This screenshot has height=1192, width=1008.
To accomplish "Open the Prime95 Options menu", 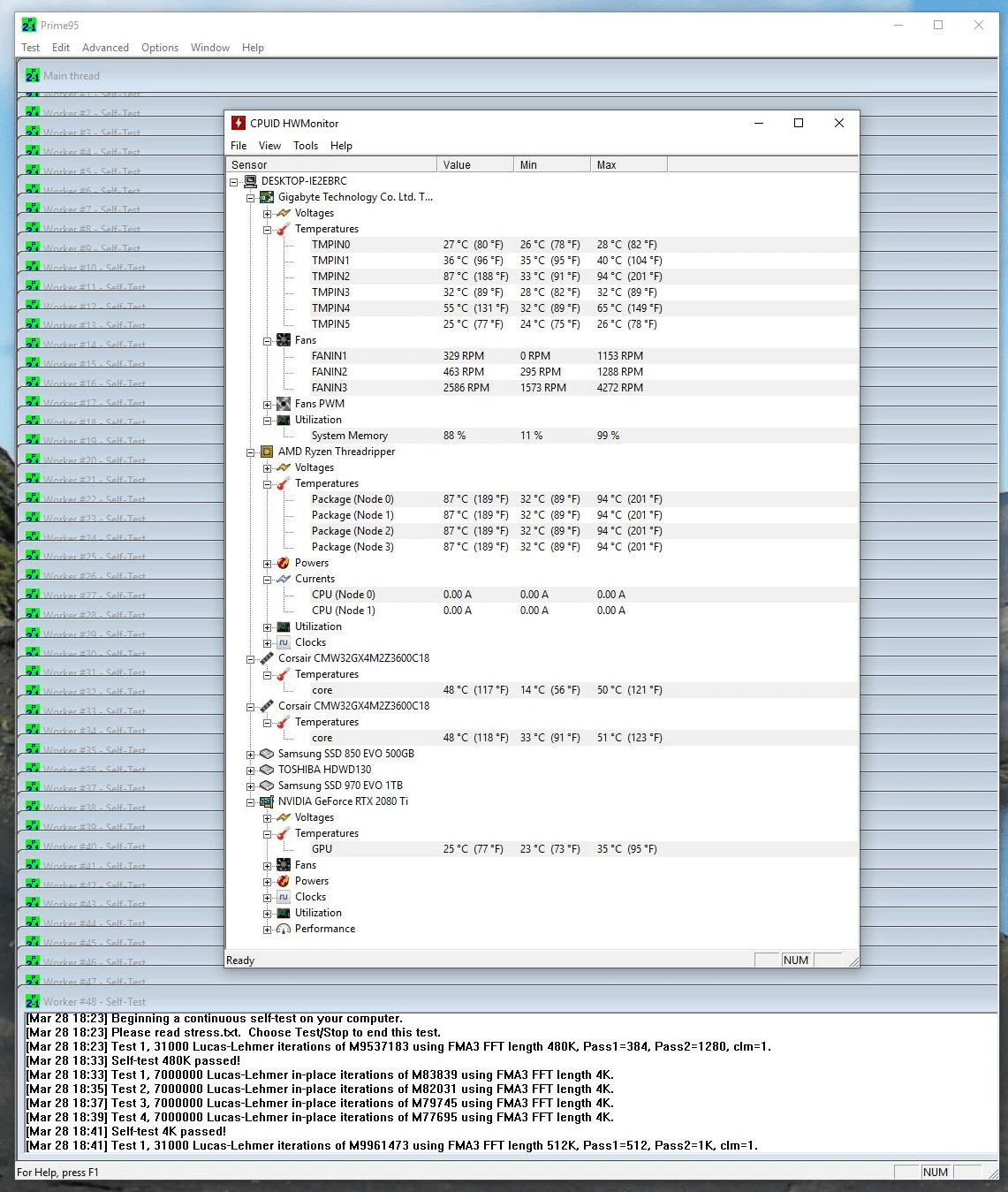I will (160, 48).
